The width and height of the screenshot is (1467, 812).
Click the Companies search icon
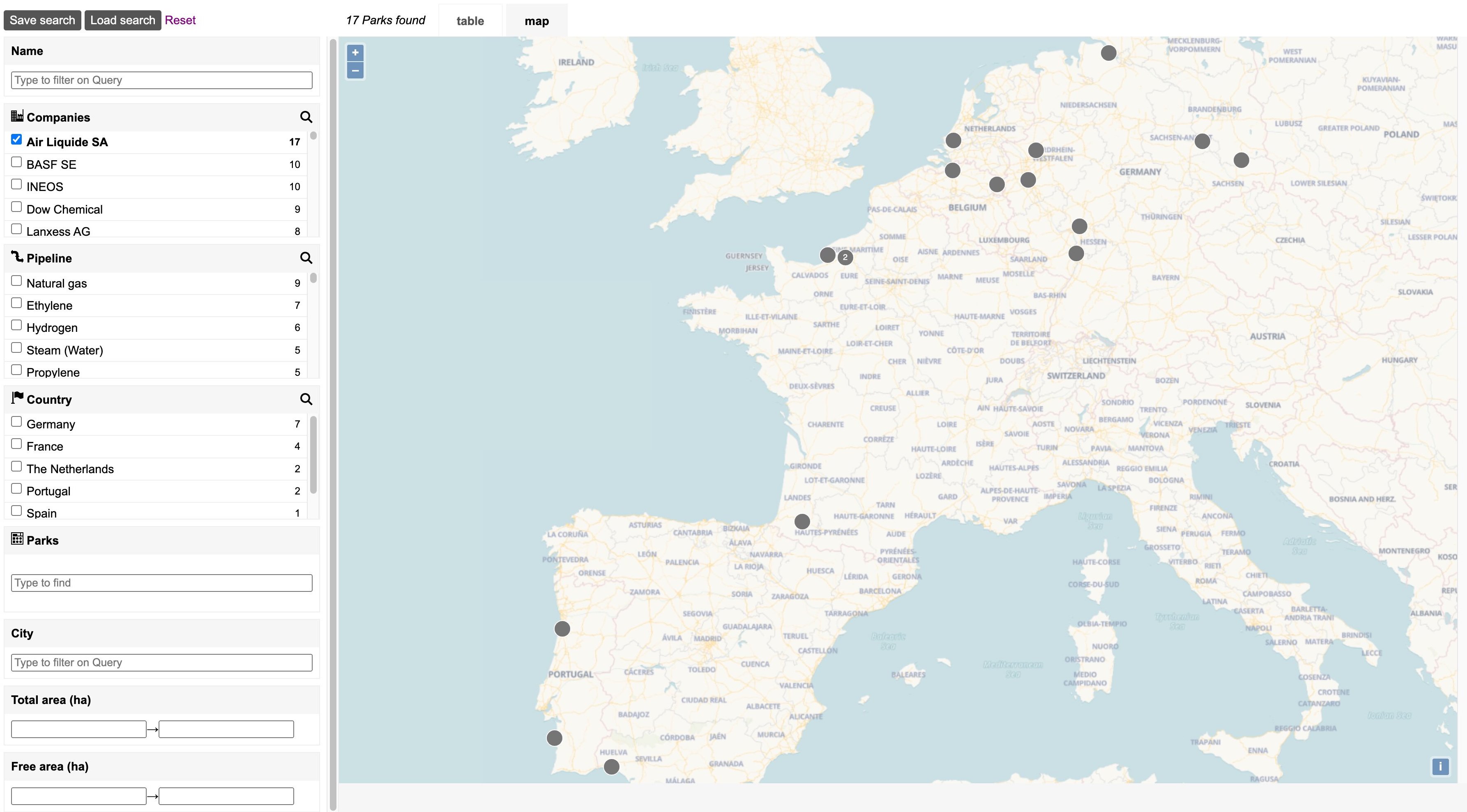click(306, 117)
